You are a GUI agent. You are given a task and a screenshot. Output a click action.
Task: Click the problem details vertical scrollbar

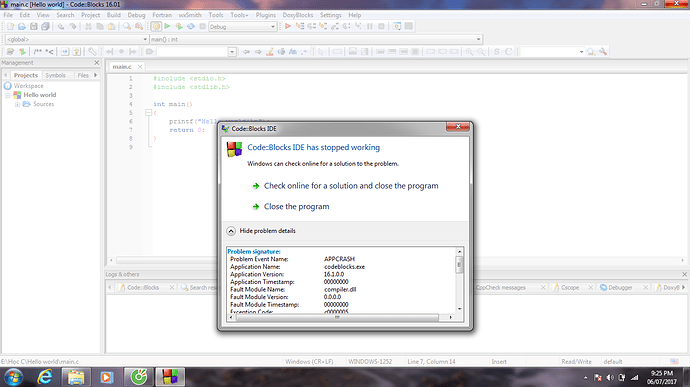pyautogui.click(x=459, y=280)
